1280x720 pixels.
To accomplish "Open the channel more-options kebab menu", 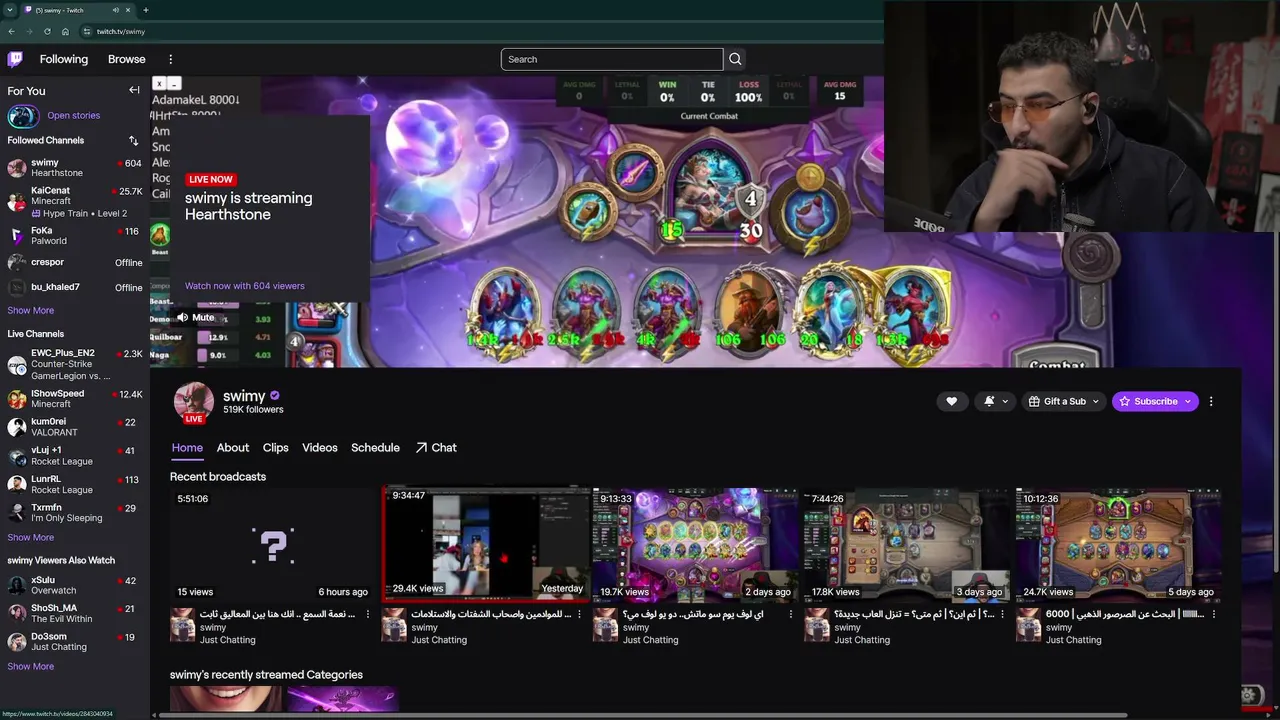I will pyautogui.click(x=1211, y=401).
